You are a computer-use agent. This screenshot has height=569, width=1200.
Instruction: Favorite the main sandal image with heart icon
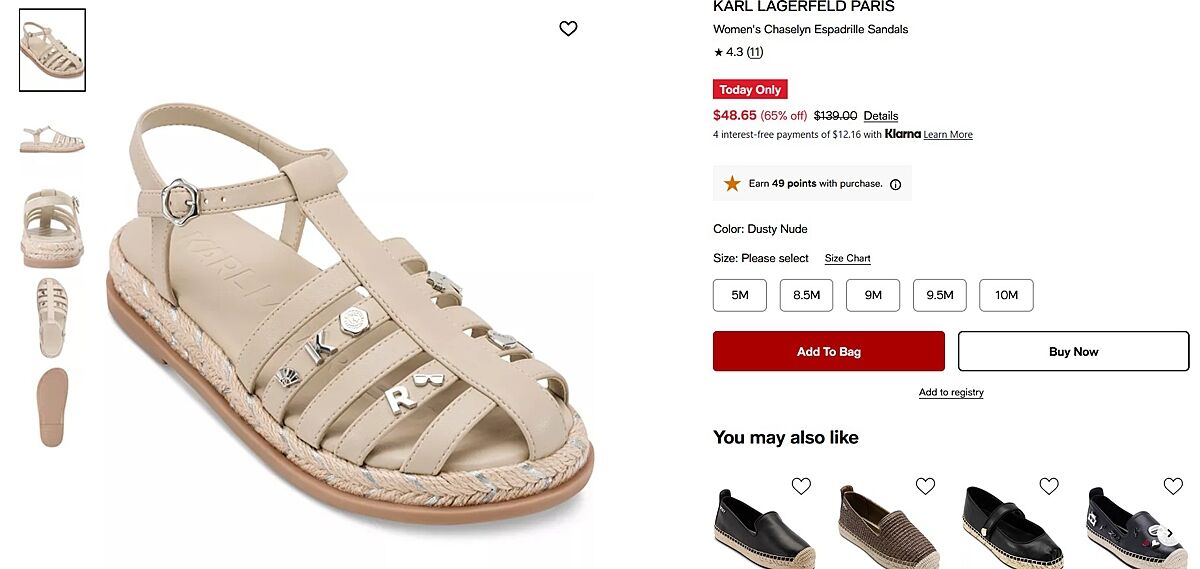(x=568, y=29)
